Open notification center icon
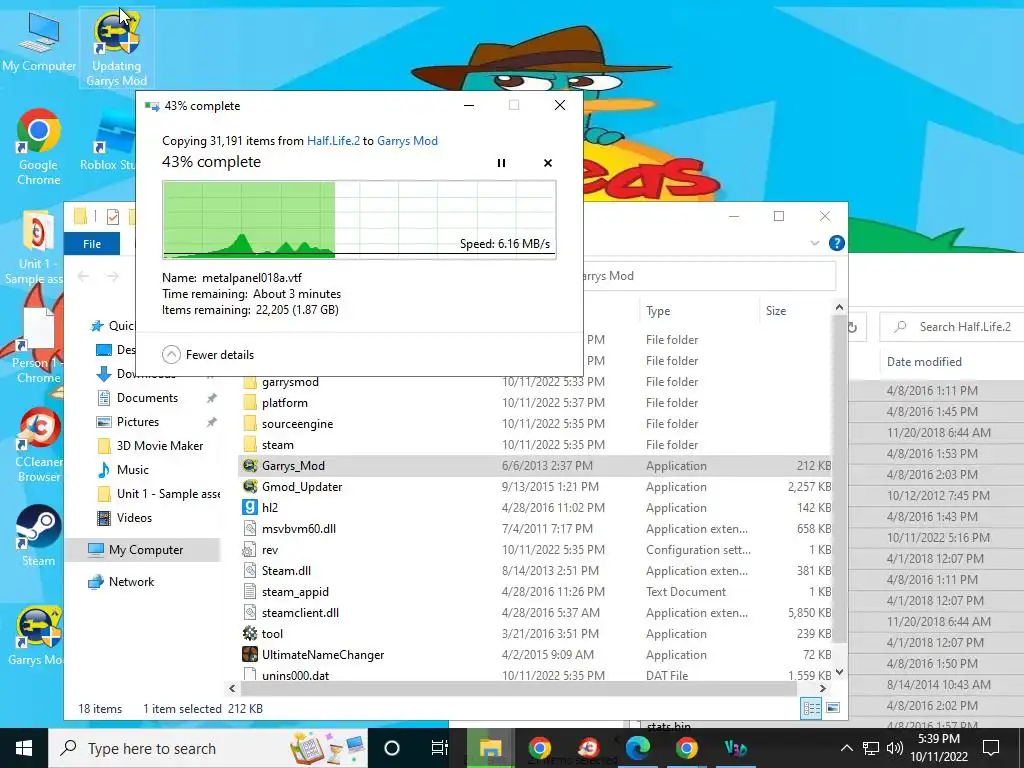 [x=991, y=748]
